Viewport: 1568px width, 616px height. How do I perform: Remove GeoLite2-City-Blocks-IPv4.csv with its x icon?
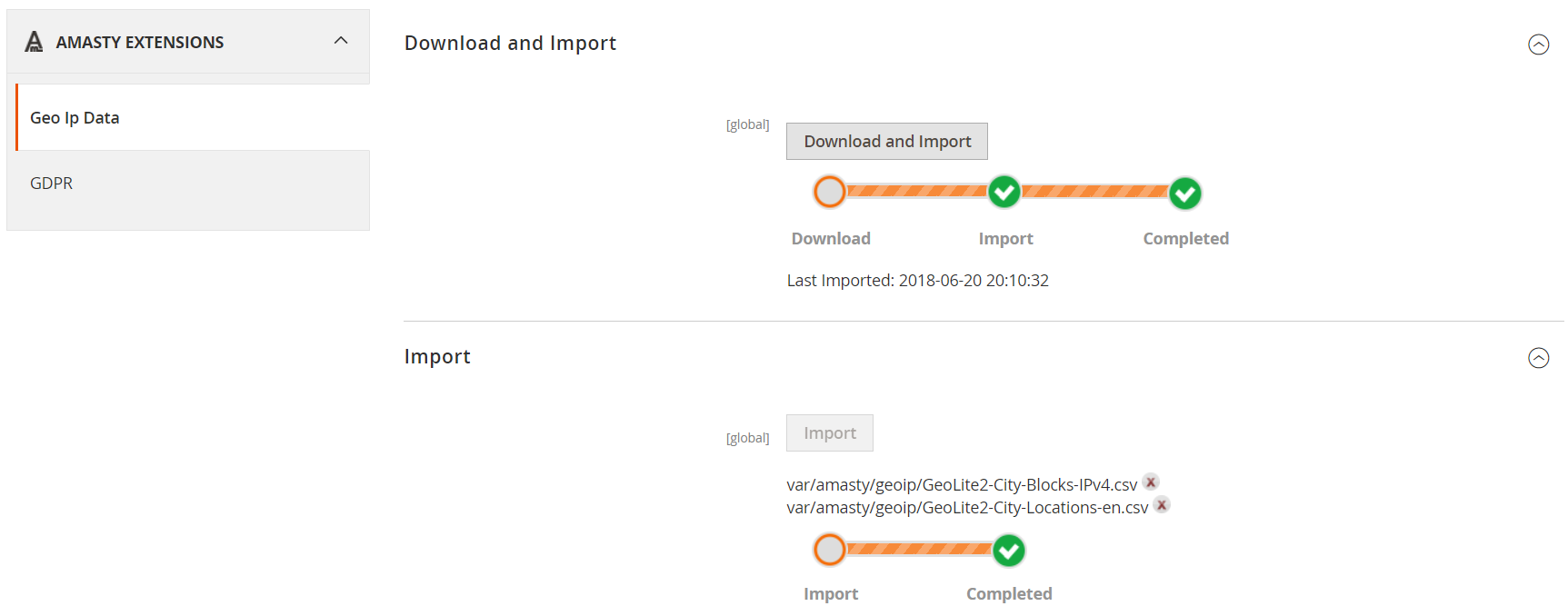click(x=1151, y=482)
